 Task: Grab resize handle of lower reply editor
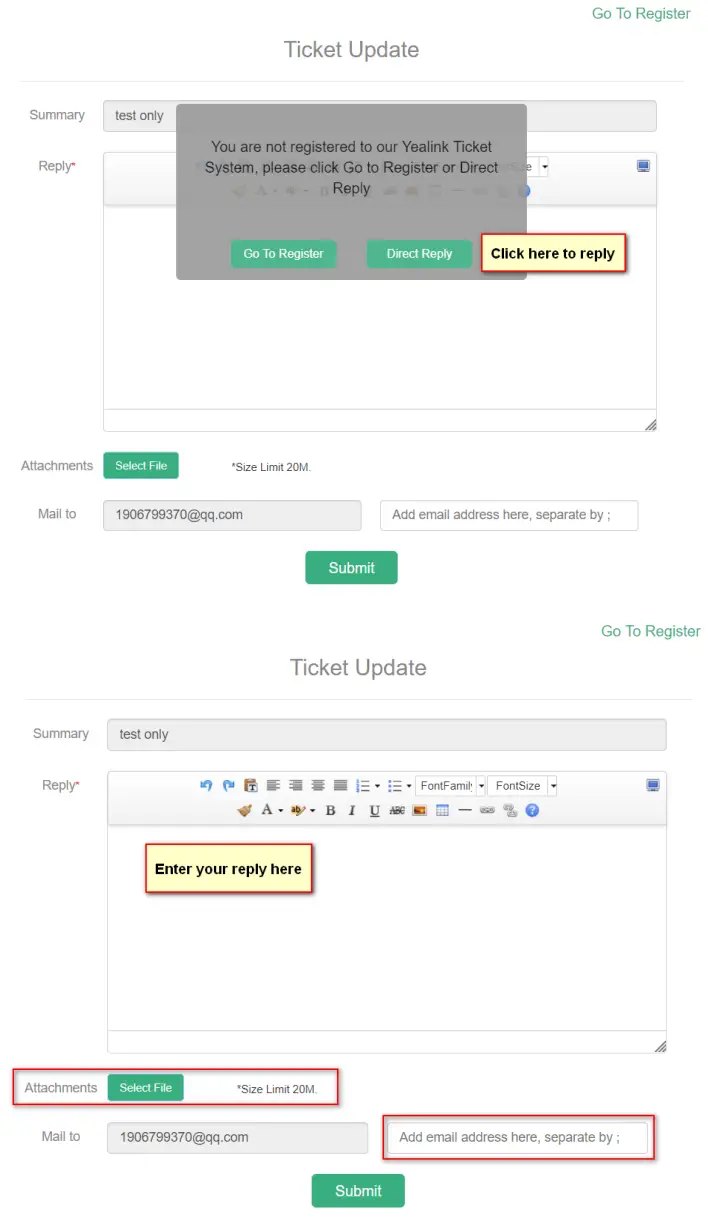[x=660, y=1046]
